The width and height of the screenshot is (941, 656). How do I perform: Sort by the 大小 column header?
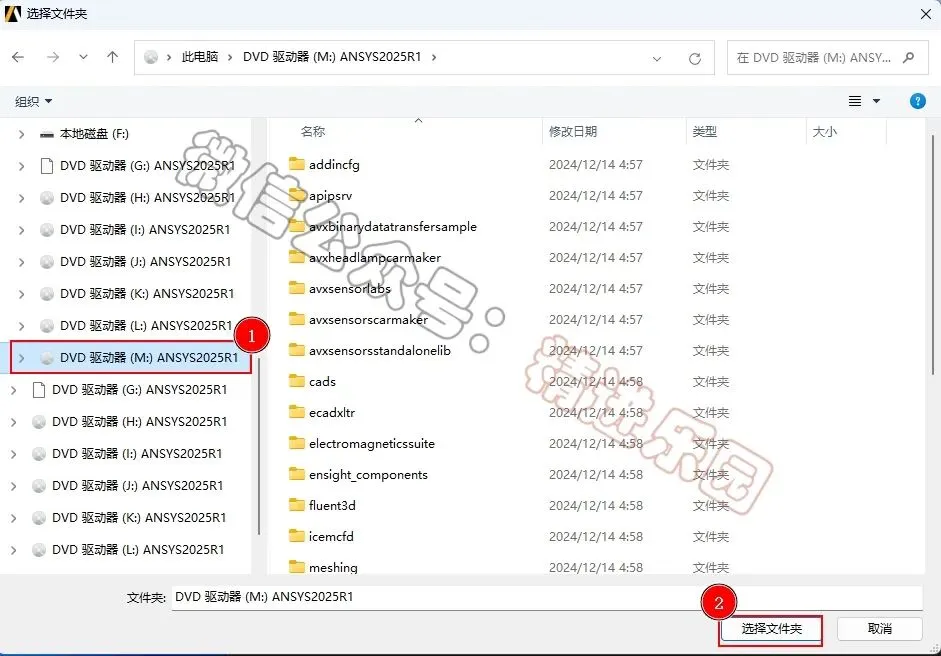pyautogui.click(x=825, y=131)
